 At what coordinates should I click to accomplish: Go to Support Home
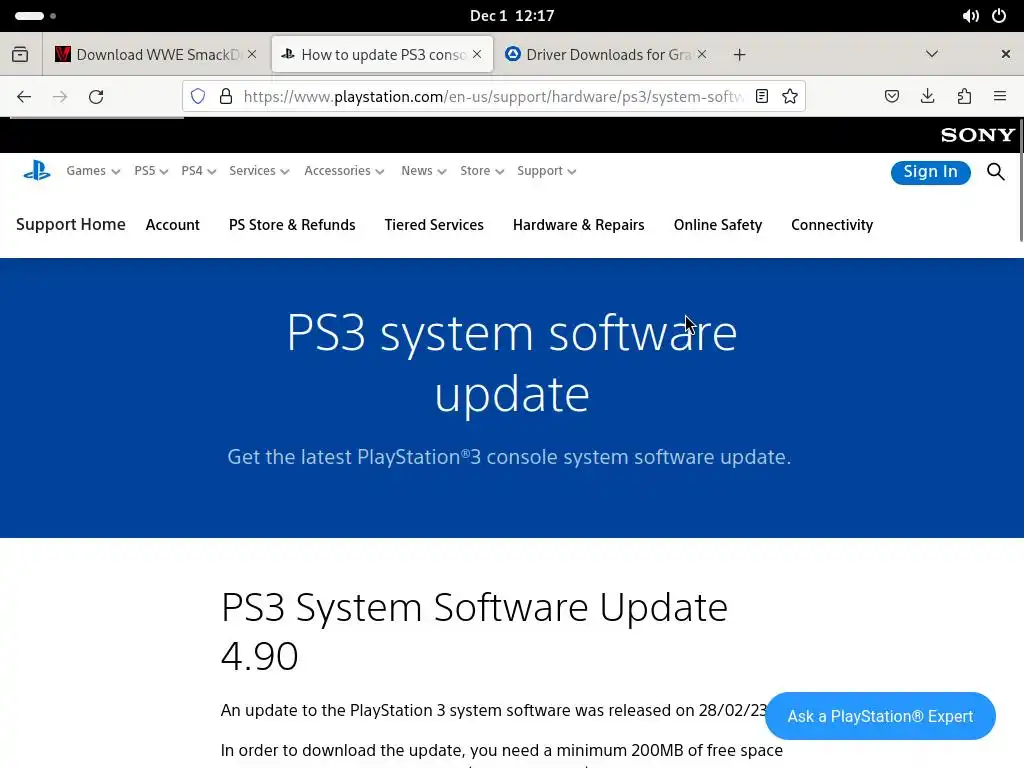71,225
